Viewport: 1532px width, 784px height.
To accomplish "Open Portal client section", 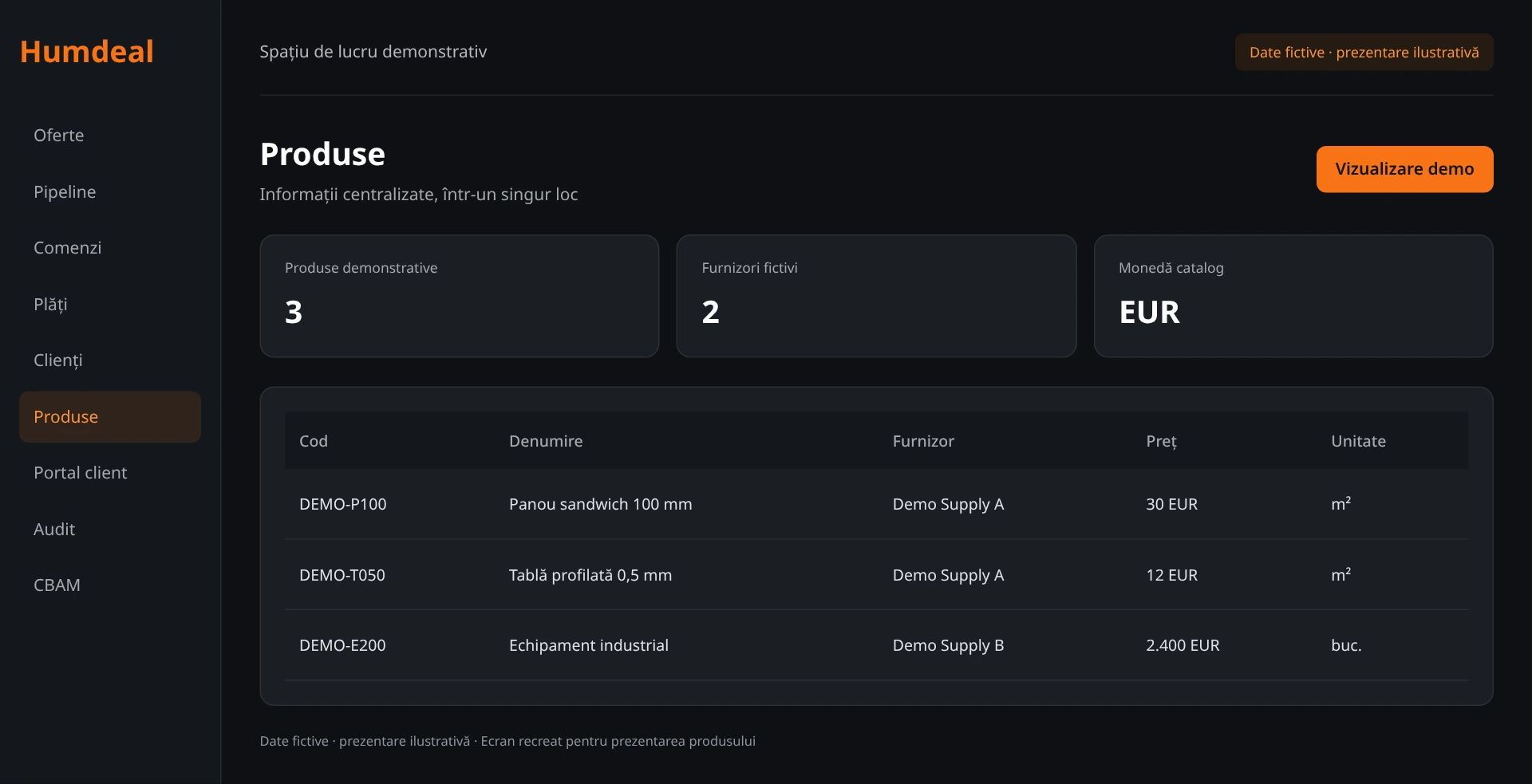I will click(110, 473).
